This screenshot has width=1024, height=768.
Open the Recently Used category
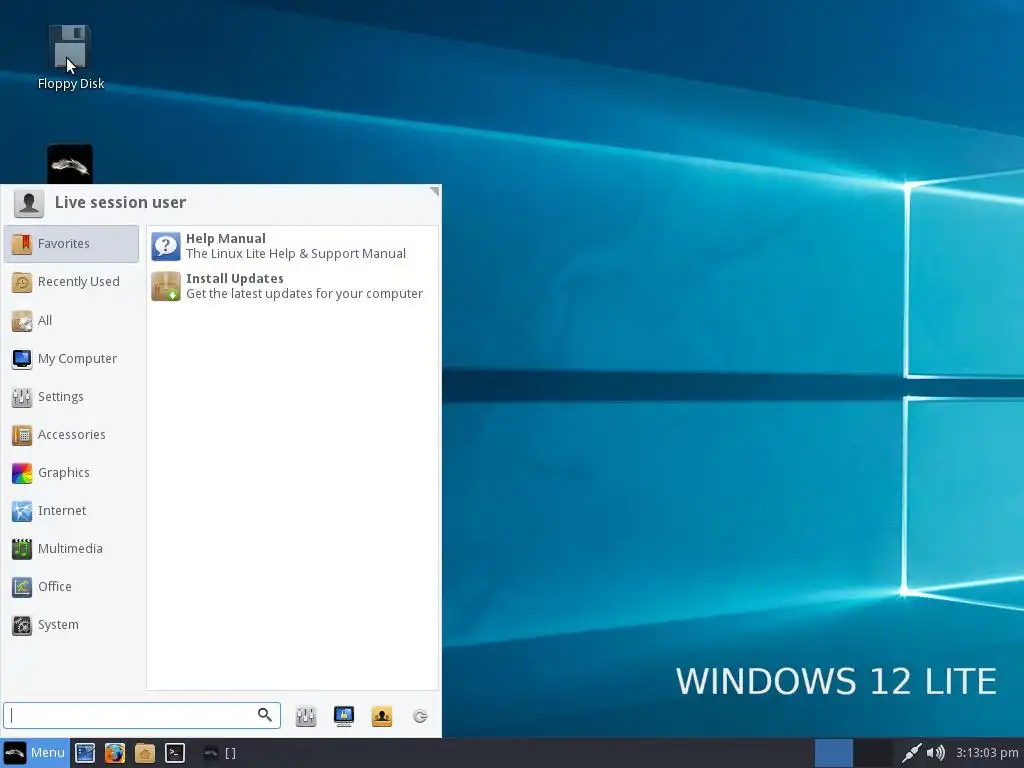[71, 282]
